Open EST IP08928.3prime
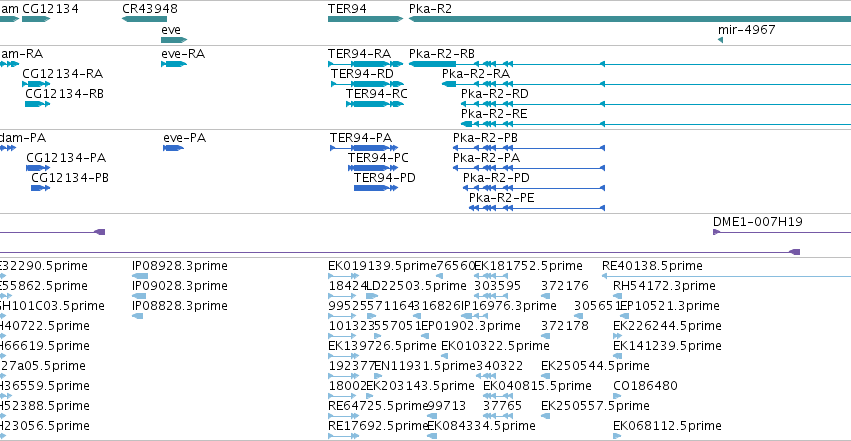 click(x=140, y=276)
